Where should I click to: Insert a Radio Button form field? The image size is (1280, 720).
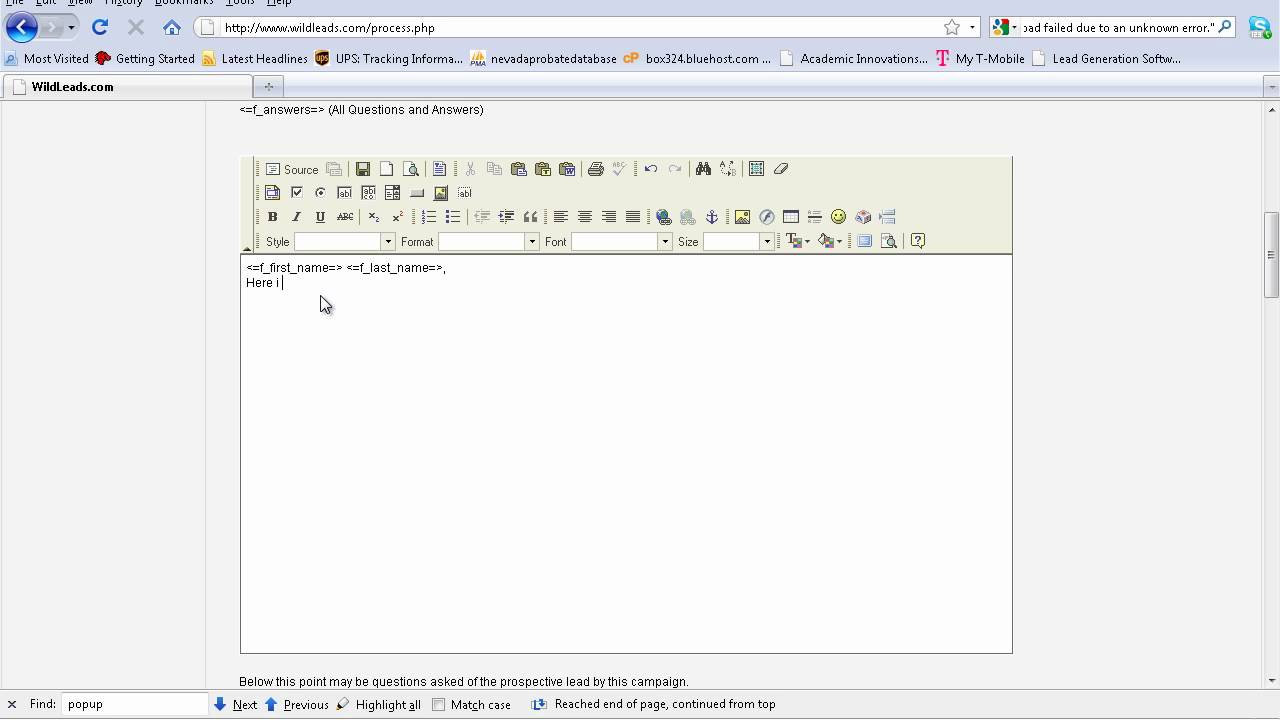(320, 193)
